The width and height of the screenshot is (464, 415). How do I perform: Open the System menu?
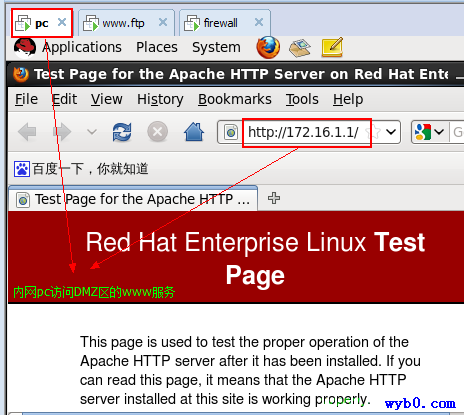click(216, 47)
